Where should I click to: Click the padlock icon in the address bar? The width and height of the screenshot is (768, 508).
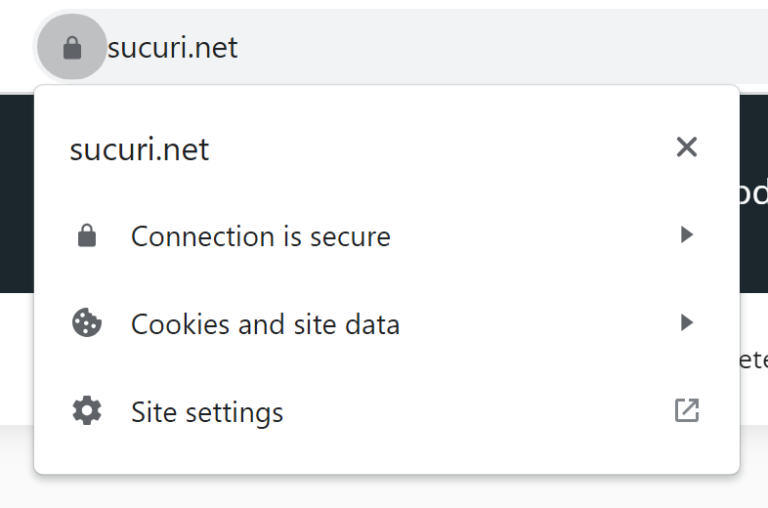71,47
